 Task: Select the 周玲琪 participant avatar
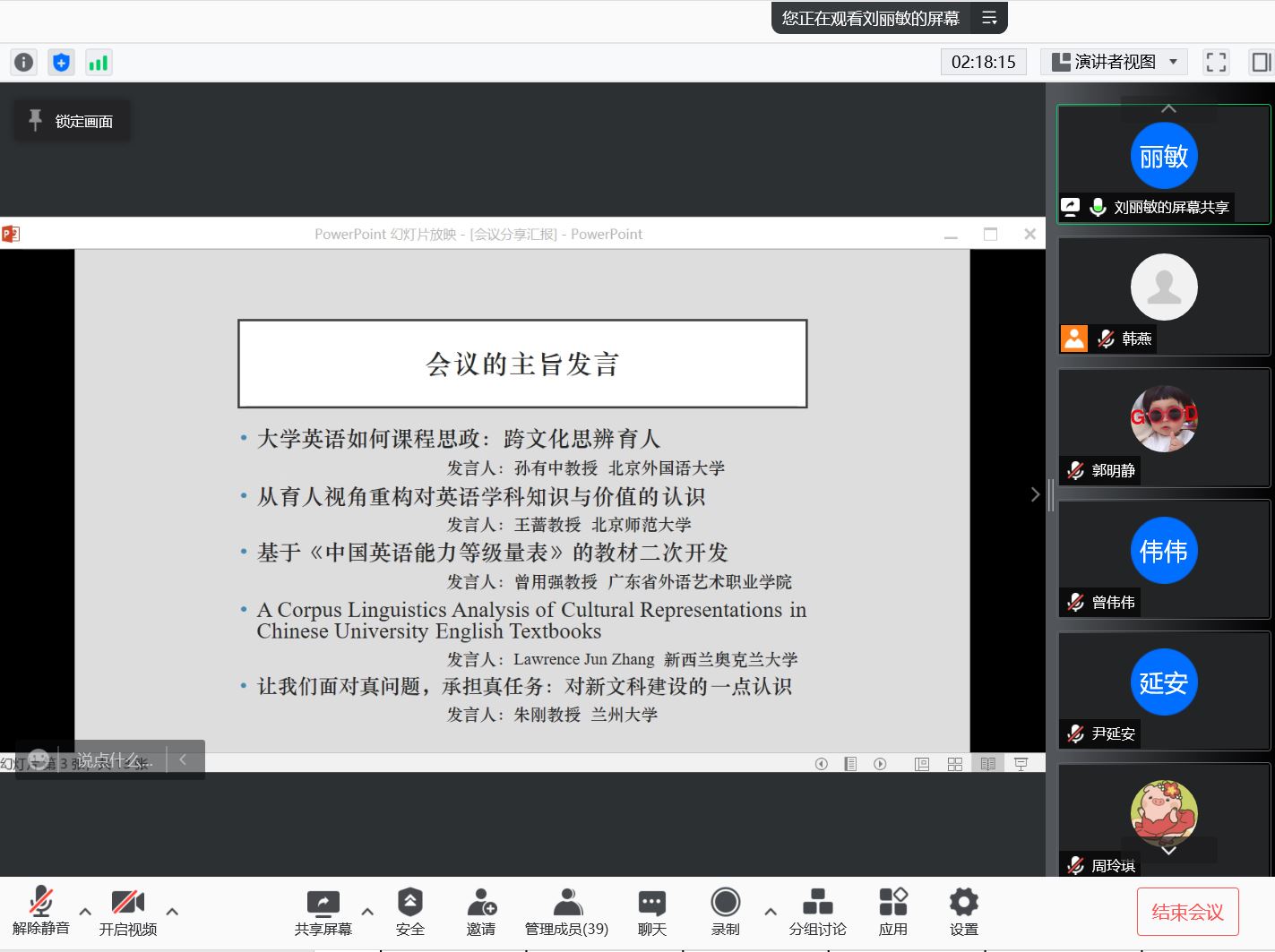(x=1164, y=813)
